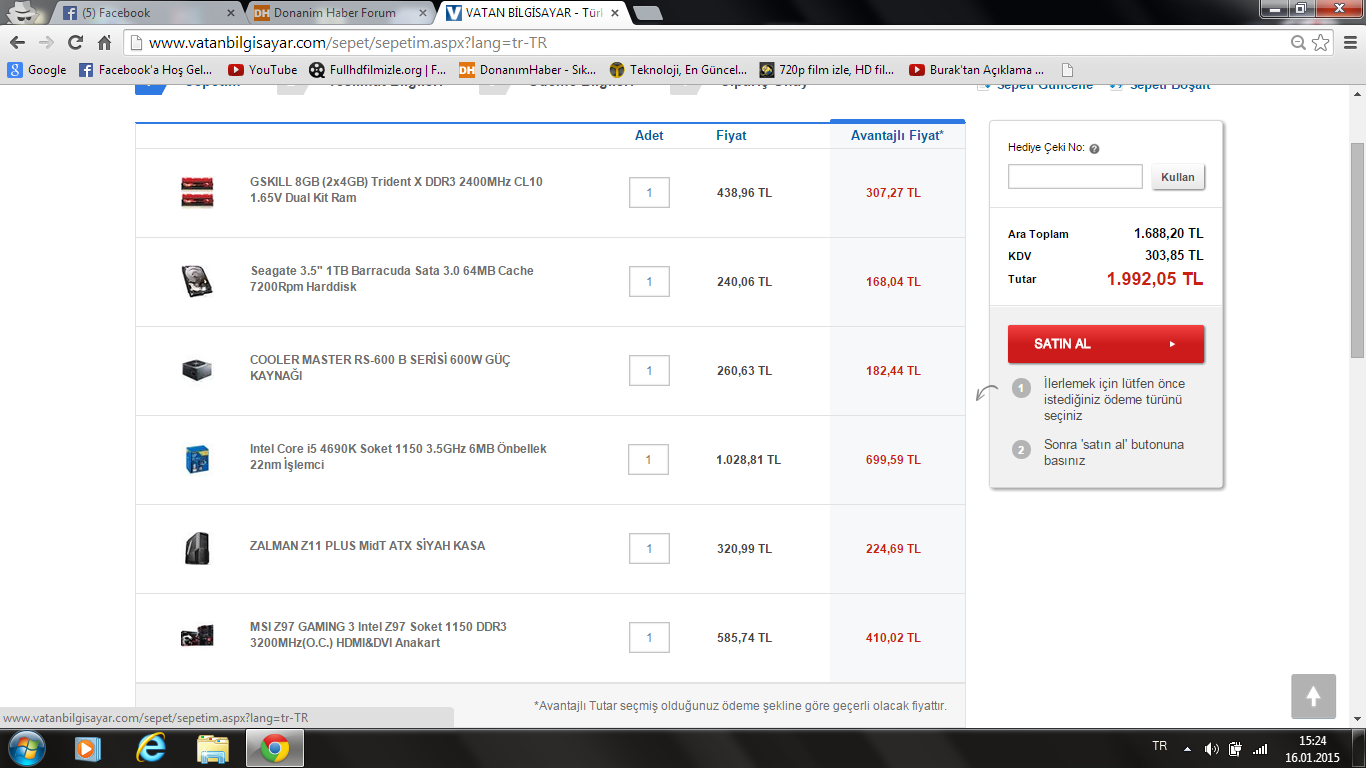Screen dimensions: 1366x768
Task: Open the Seagate 1TB Barracuda Harddisk link
Action: point(392,279)
